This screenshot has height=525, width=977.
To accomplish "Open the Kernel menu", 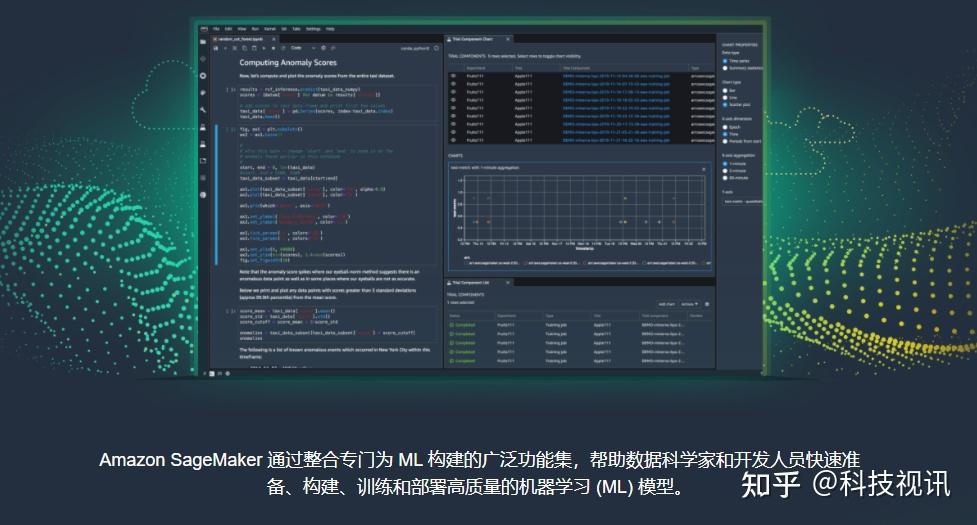I will (270, 29).
